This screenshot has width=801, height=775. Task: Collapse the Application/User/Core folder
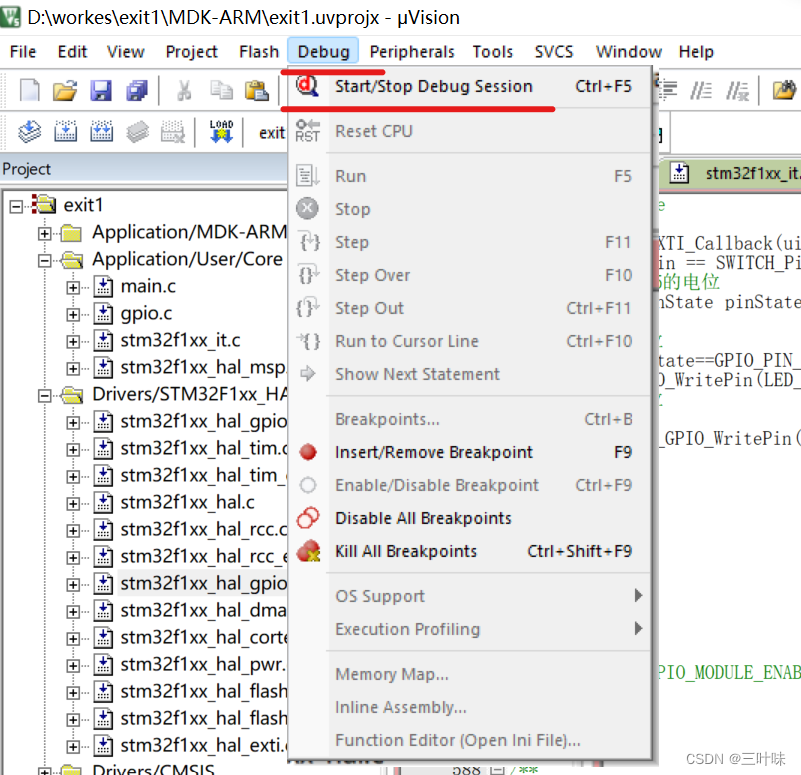coord(44,261)
